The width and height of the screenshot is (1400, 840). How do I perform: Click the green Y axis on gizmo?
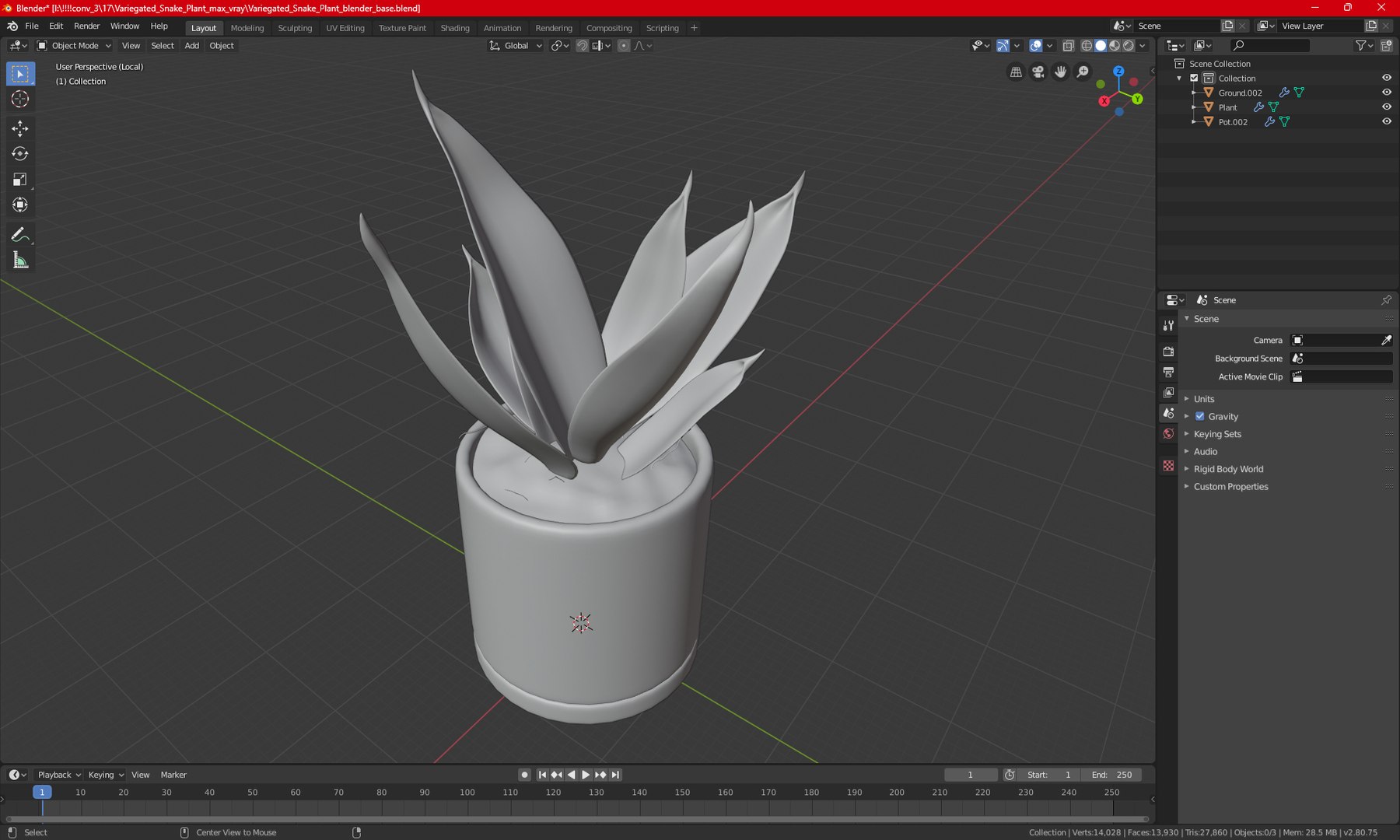(1137, 99)
